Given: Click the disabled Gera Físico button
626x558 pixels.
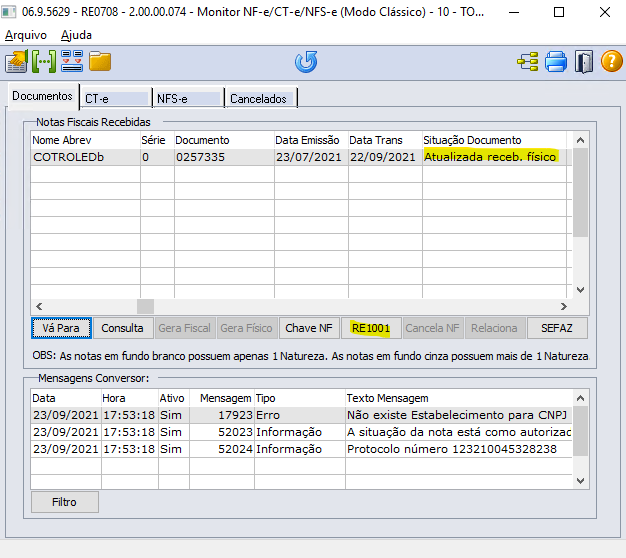Looking at the screenshot, I should pos(246,328).
